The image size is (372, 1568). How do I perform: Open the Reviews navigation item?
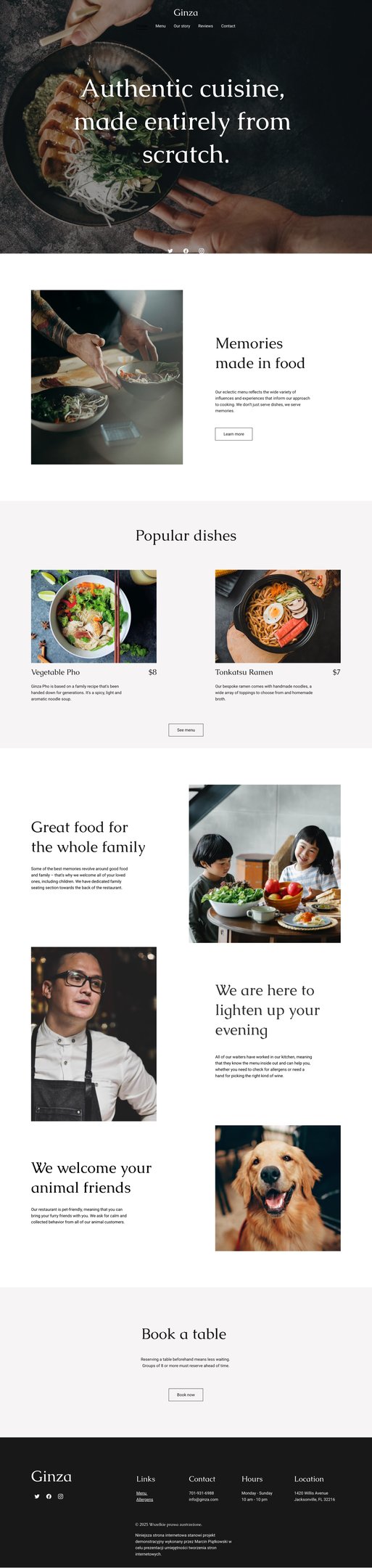206,26
